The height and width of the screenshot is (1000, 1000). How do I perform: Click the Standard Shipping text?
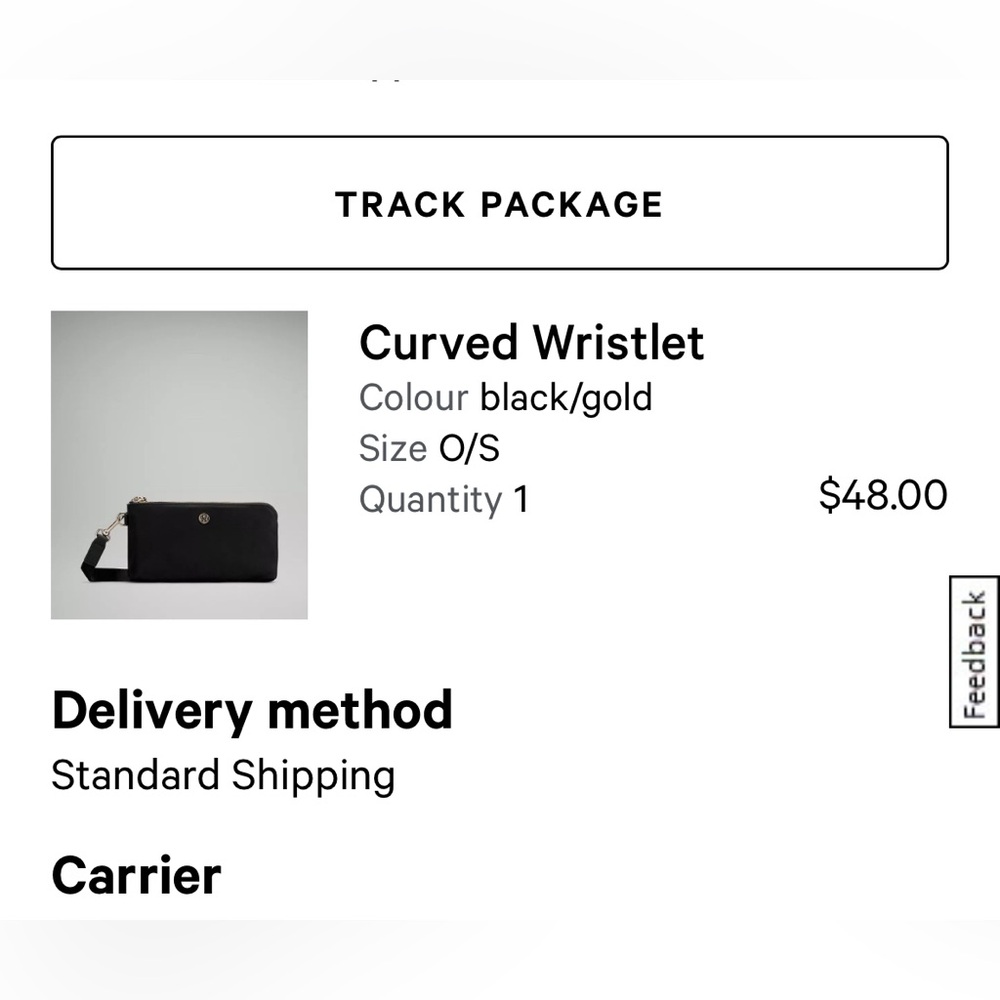pyautogui.click(x=224, y=775)
